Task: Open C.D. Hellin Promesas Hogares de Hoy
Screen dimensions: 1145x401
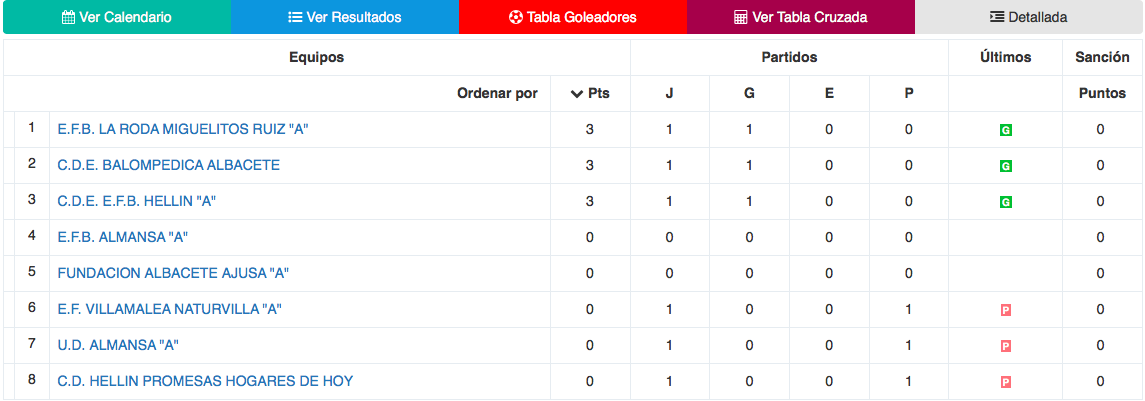Action: point(205,381)
